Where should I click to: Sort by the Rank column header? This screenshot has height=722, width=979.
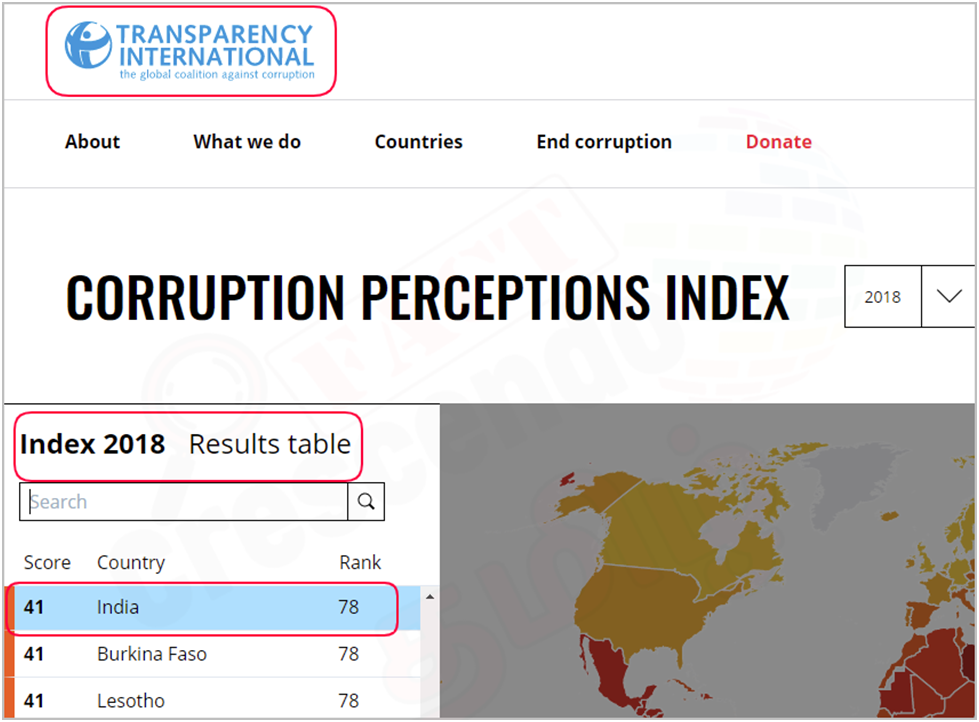pyautogui.click(x=360, y=563)
